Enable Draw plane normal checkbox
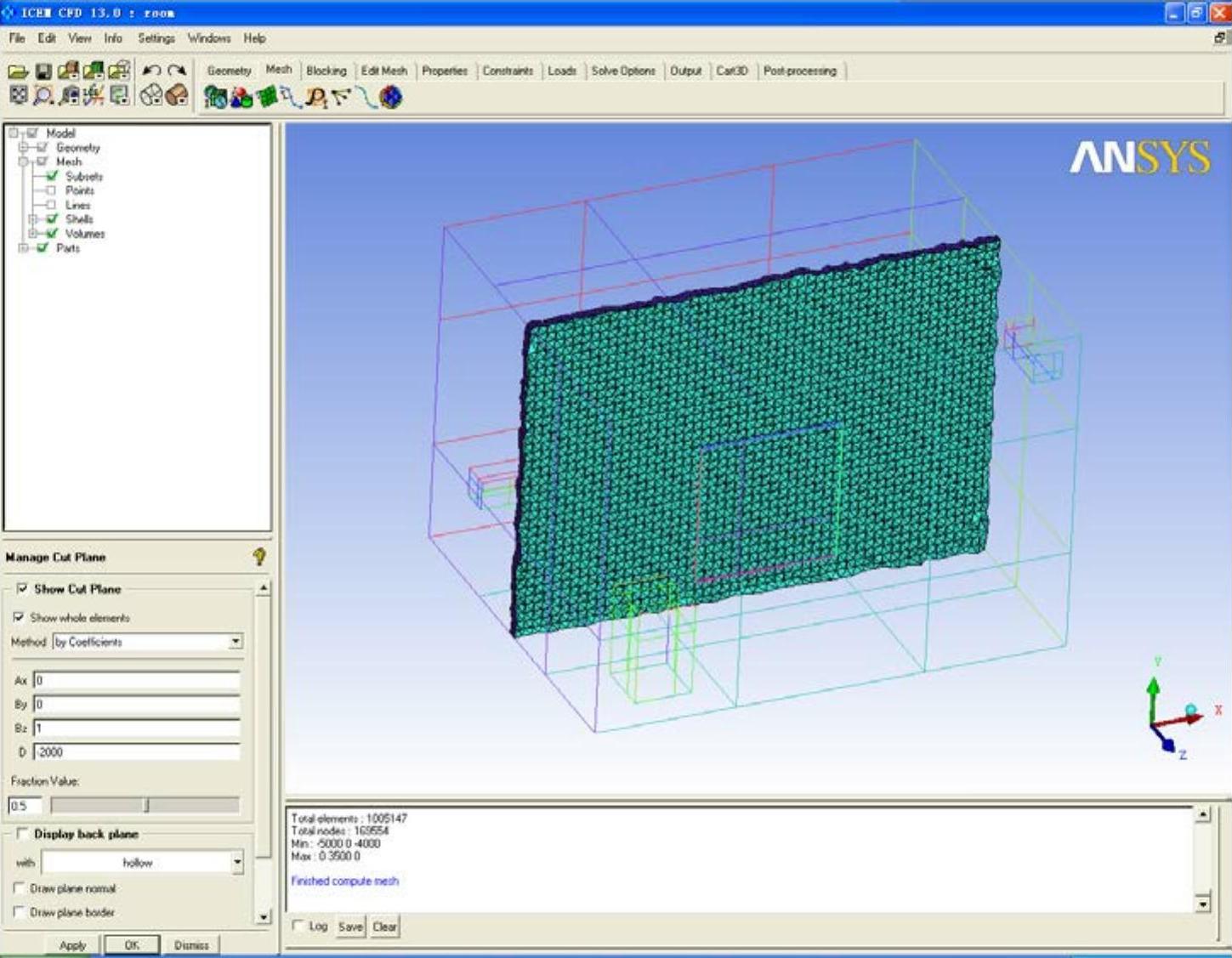 [x=19, y=887]
